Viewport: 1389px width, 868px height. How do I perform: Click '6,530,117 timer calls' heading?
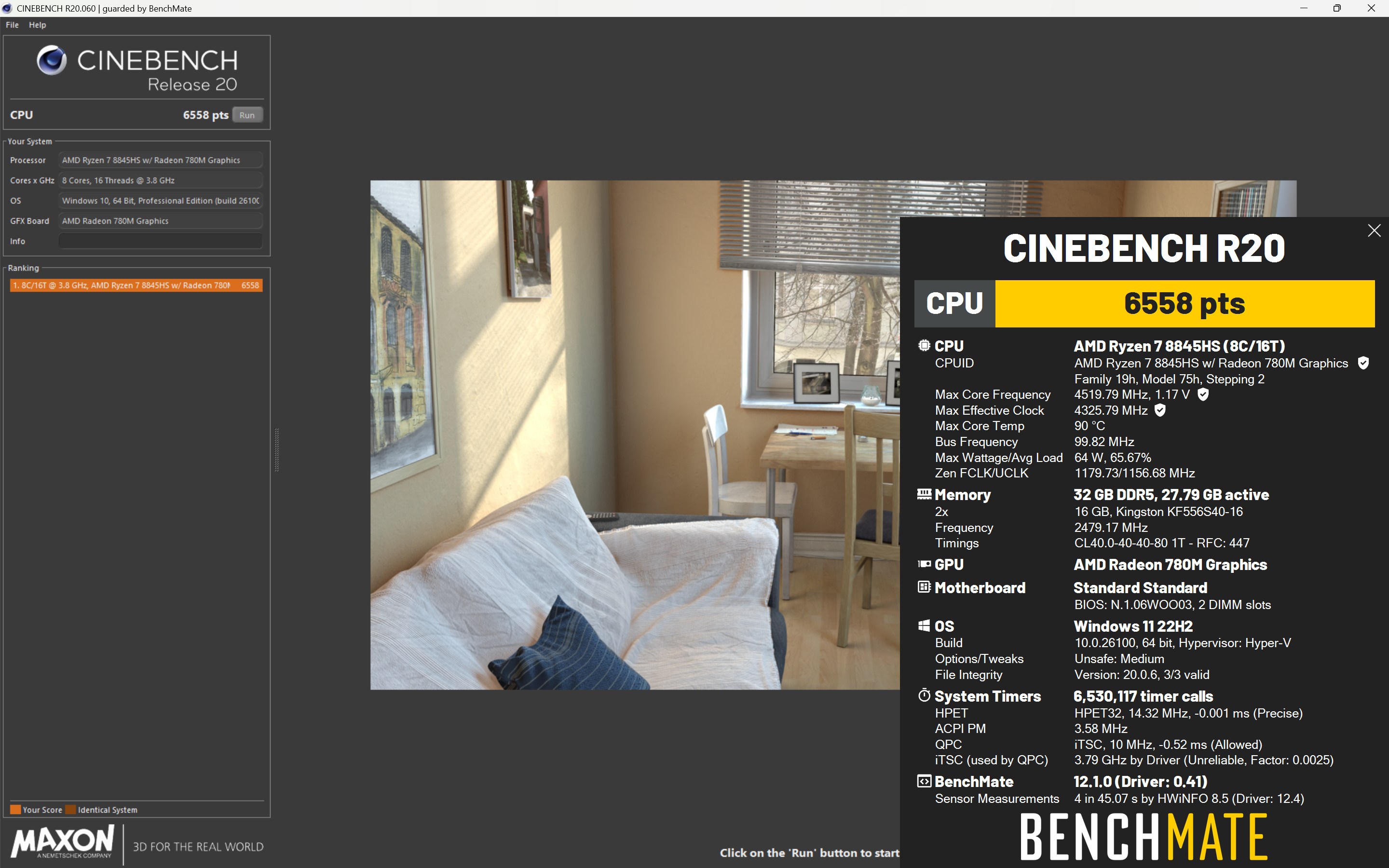tap(1143, 696)
